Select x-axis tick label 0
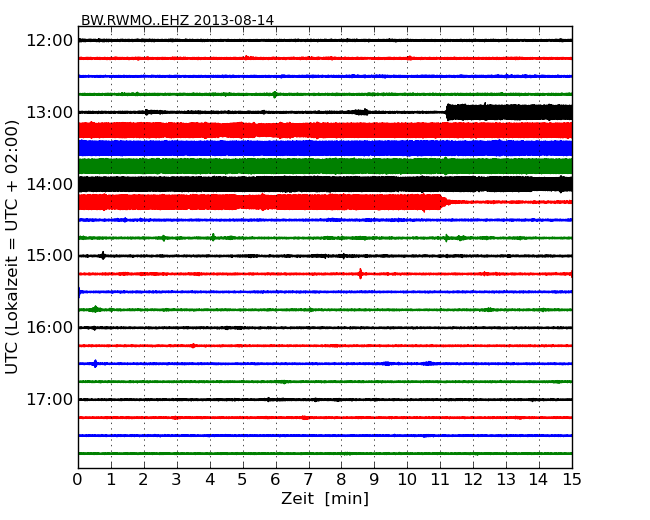Screen dimensions: 650x520 pos(78,480)
